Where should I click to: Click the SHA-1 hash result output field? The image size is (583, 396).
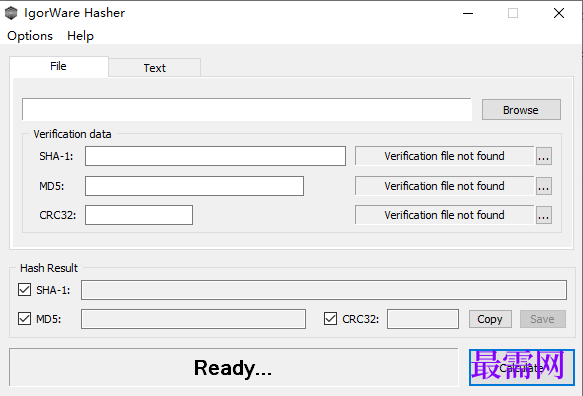(x=324, y=290)
